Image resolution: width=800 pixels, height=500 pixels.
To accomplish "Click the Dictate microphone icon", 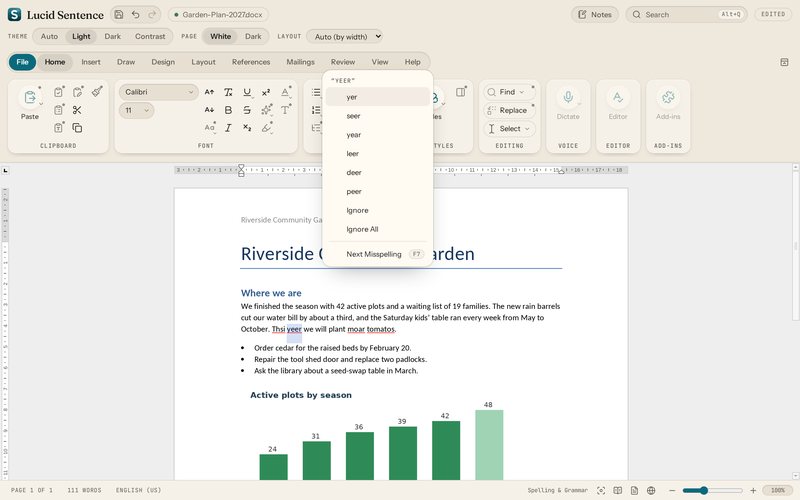I will tap(568, 97).
